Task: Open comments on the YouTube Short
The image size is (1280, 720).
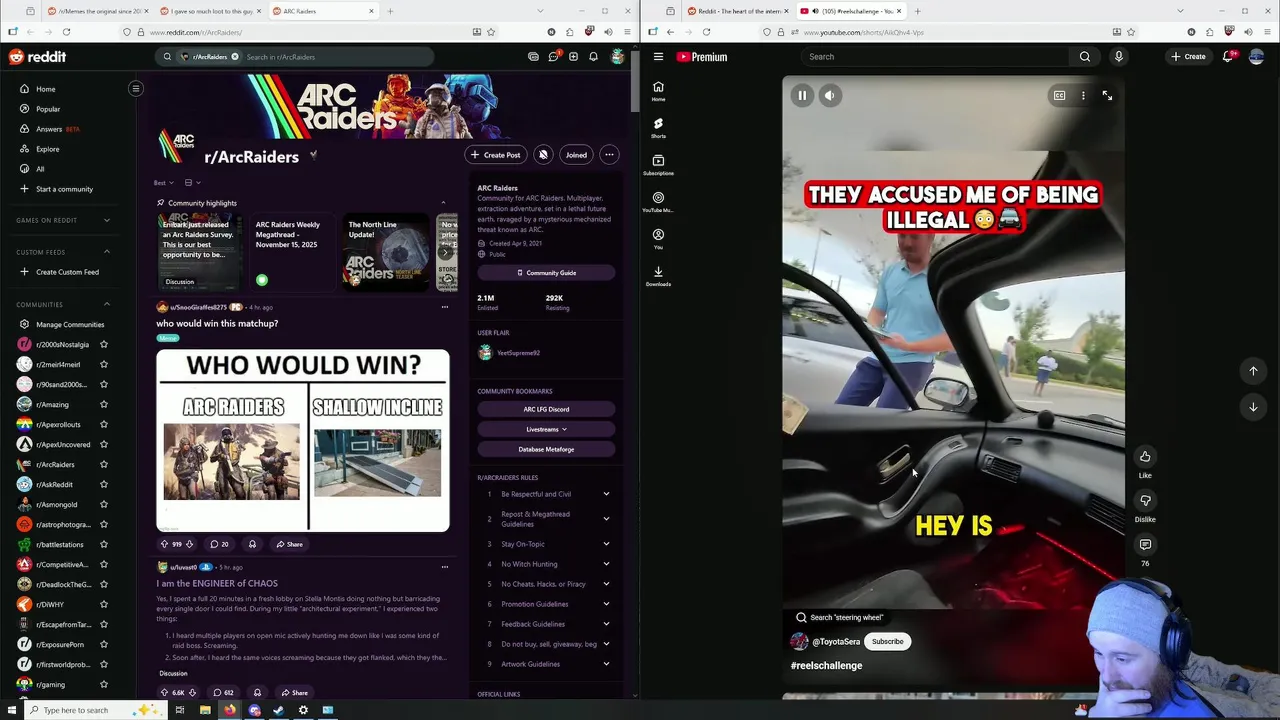Action: (x=1145, y=545)
